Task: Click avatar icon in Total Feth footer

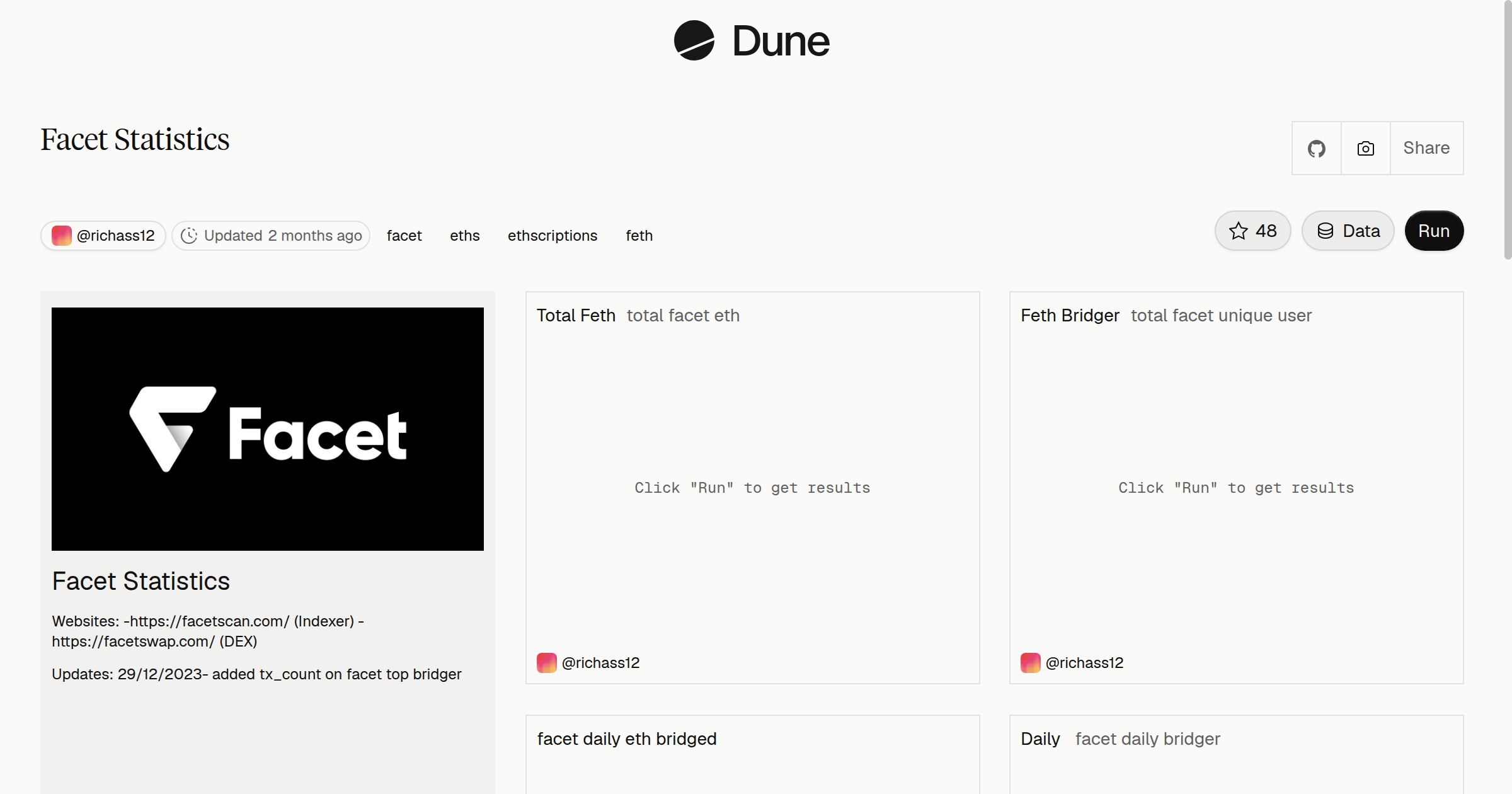Action: click(547, 663)
